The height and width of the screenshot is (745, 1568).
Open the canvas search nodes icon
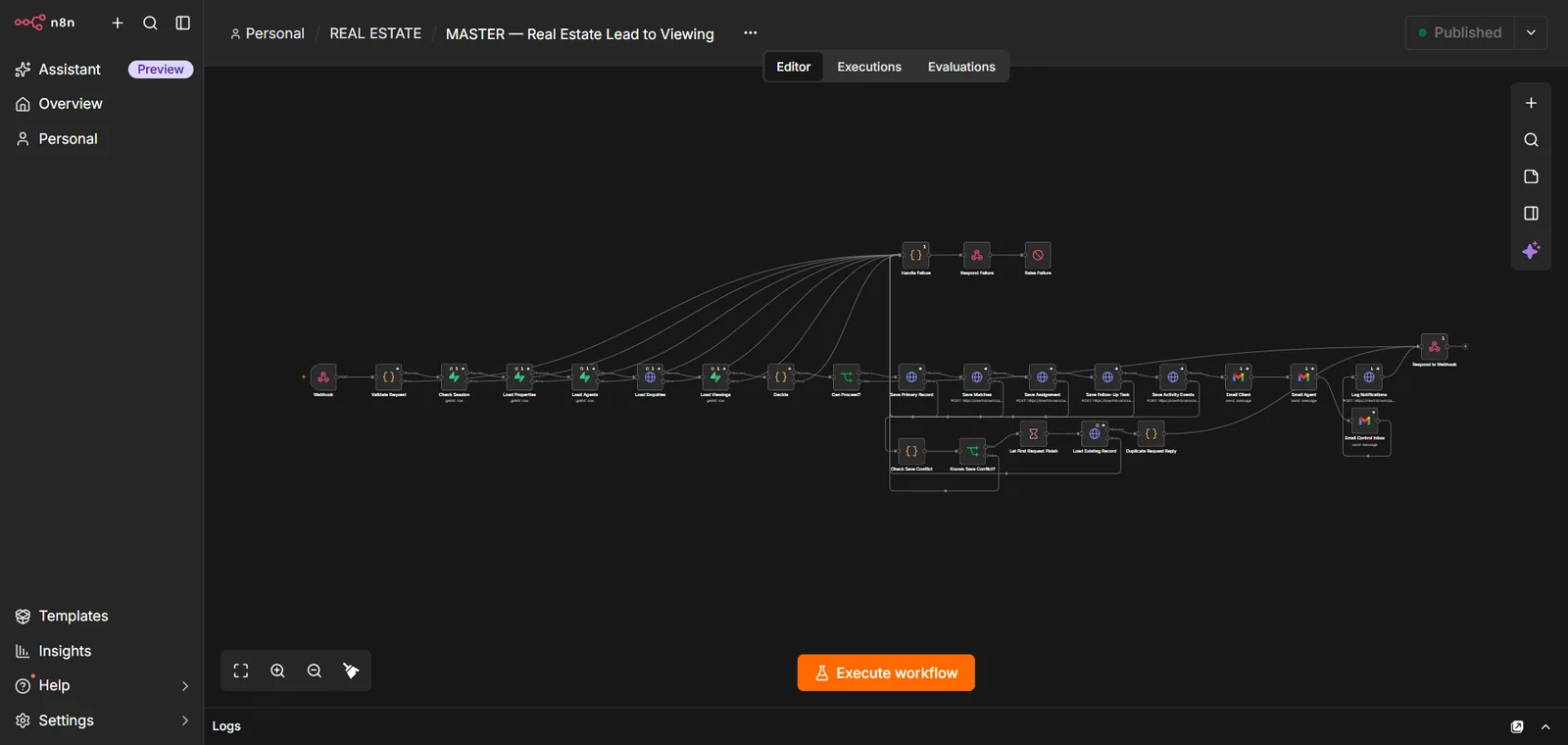coord(1531,140)
